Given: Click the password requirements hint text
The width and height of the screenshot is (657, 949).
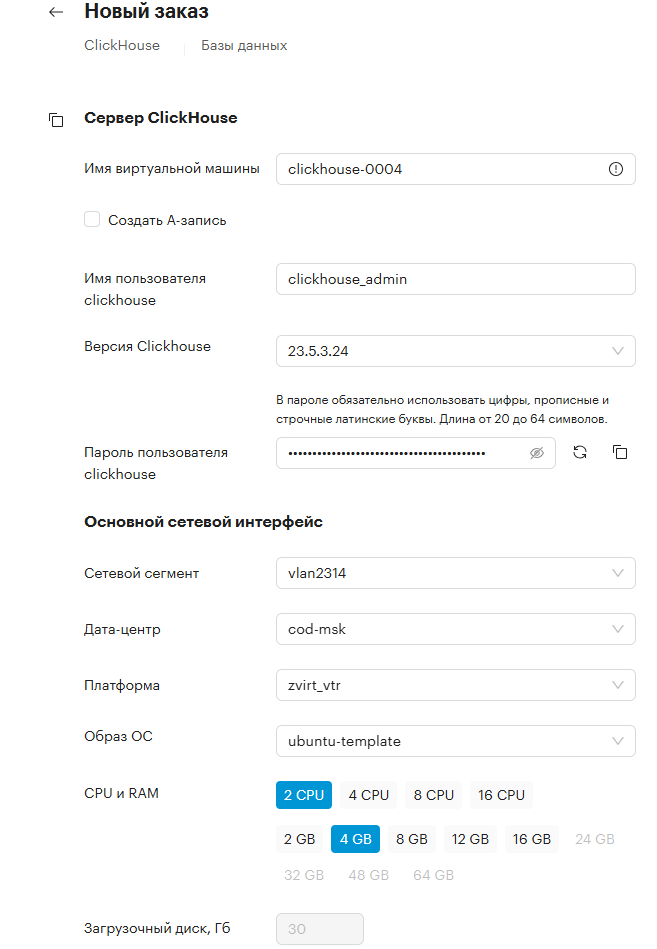Looking at the screenshot, I should (x=442, y=410).
